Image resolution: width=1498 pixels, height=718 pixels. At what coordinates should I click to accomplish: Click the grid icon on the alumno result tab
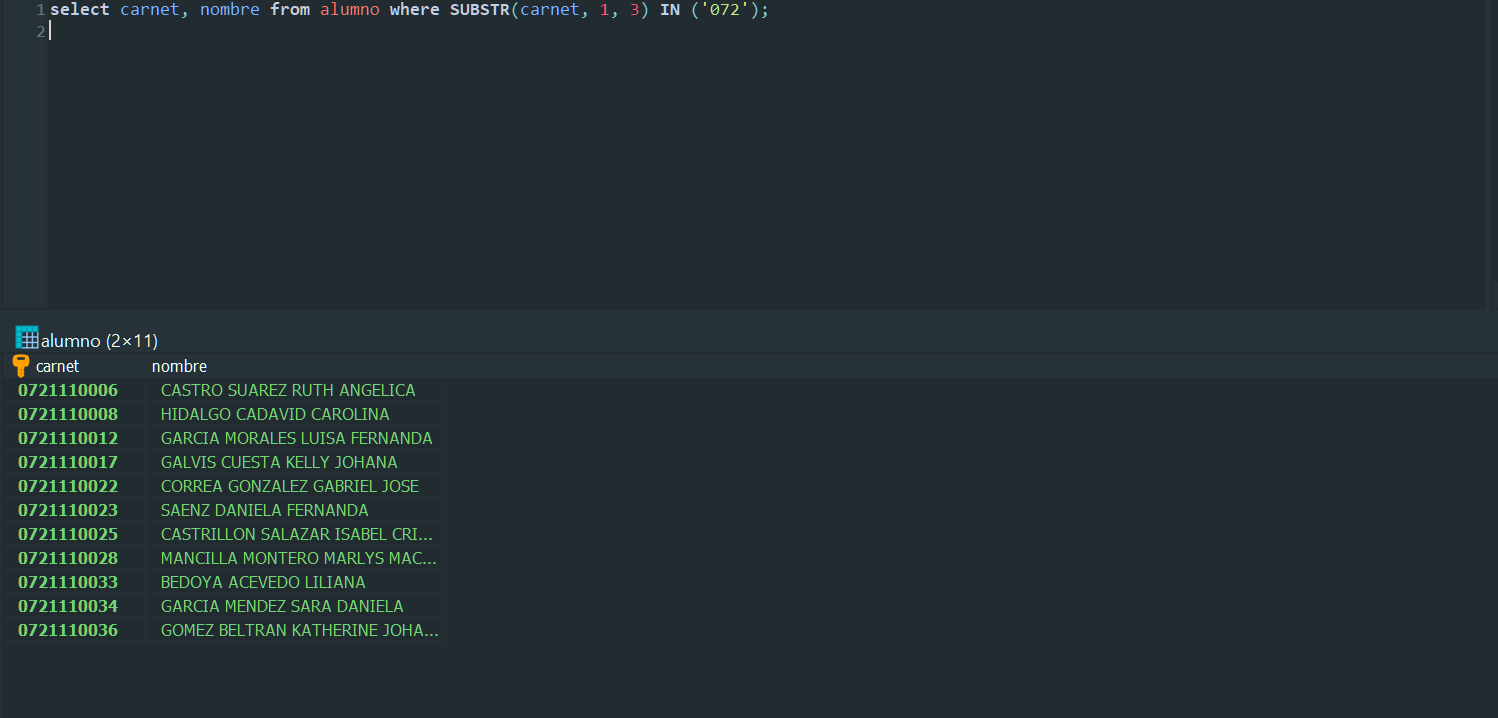click(27, 339)
